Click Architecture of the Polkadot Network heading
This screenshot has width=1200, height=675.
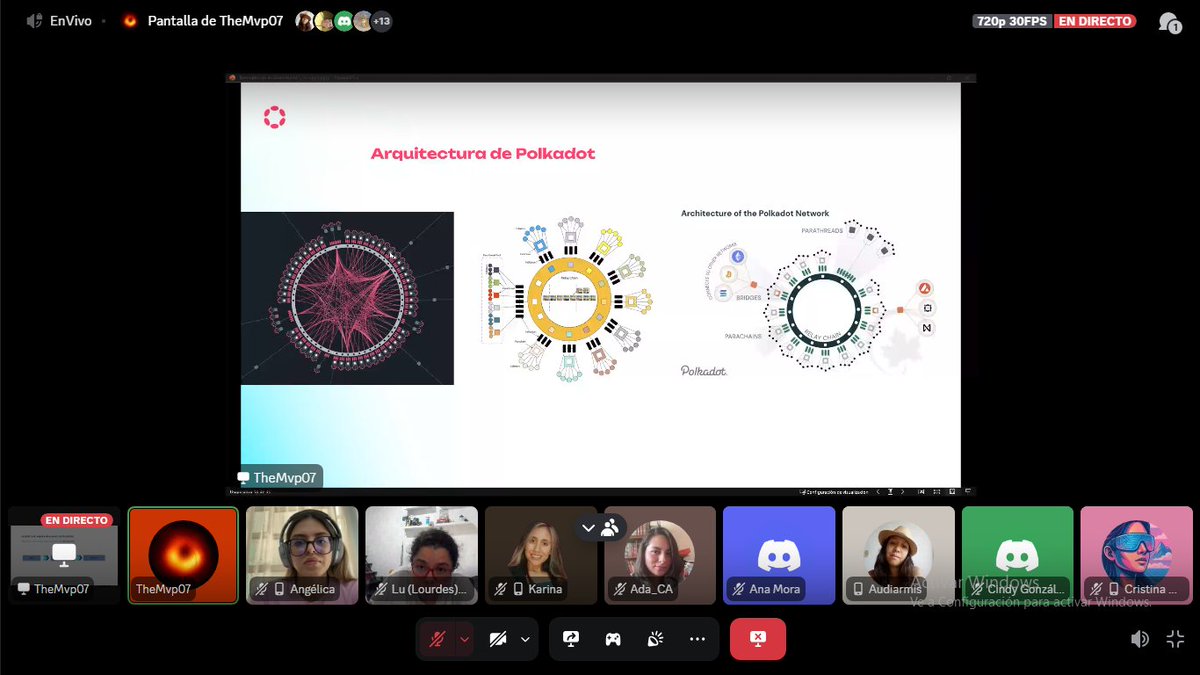click(x=755, y=213)
